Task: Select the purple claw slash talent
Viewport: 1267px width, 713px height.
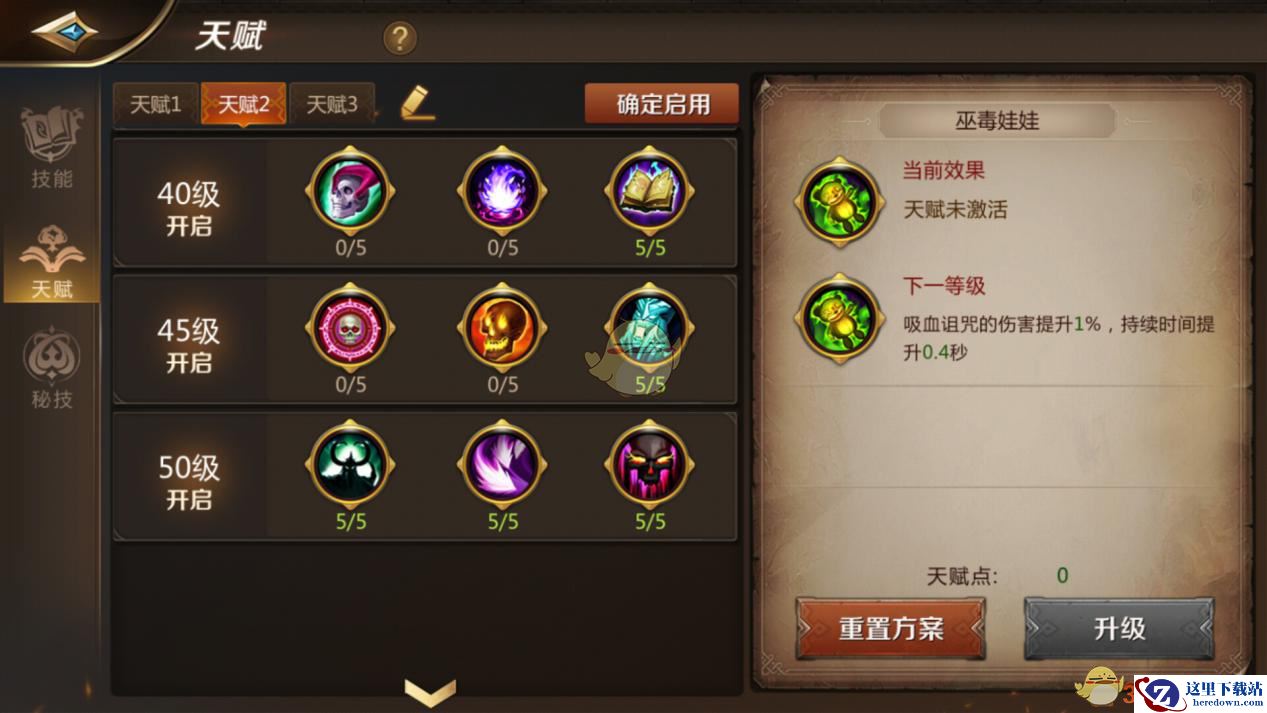Action: [503, 465]
